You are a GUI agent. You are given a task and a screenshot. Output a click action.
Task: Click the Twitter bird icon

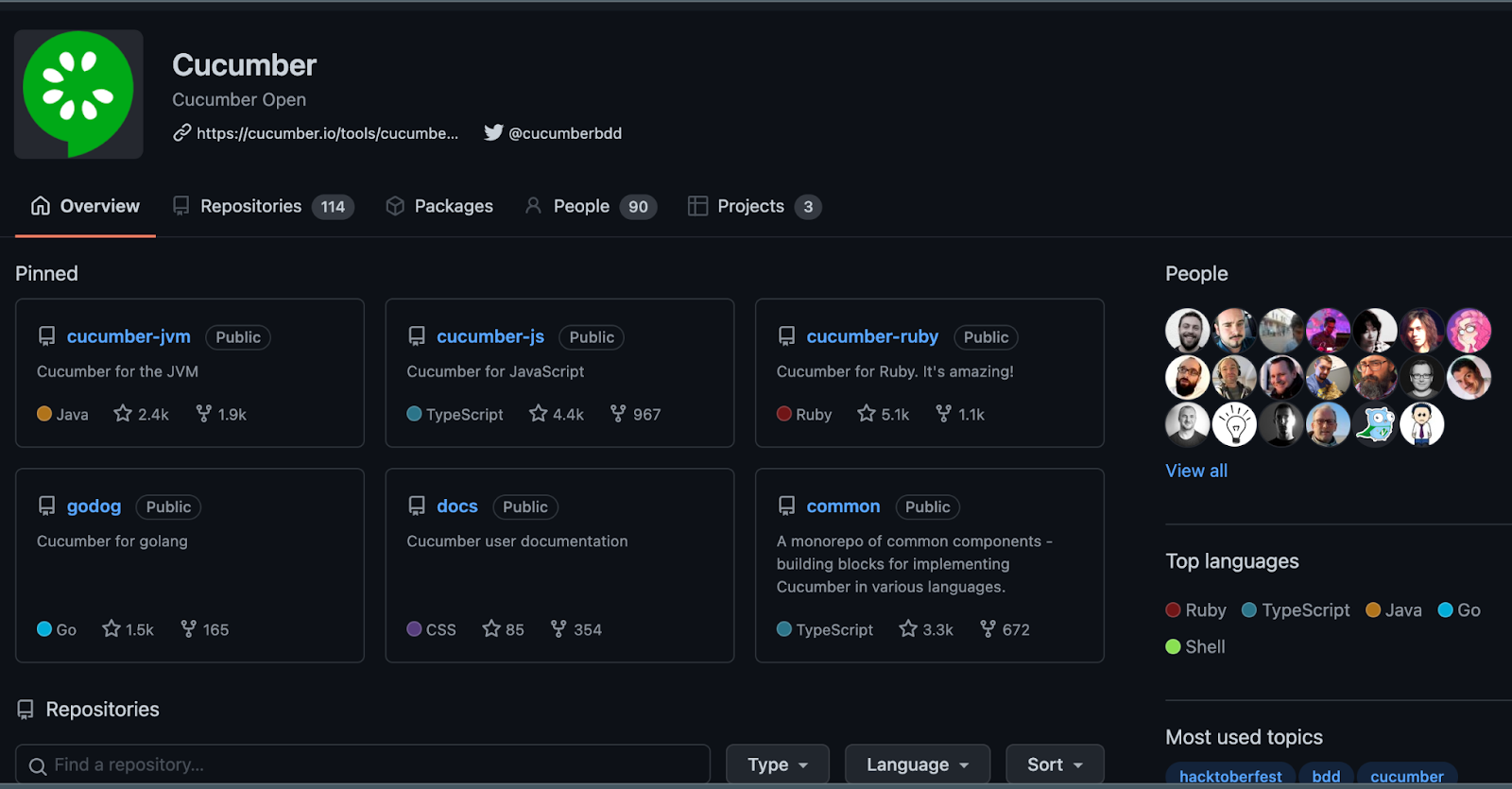[x=493, y=132]
